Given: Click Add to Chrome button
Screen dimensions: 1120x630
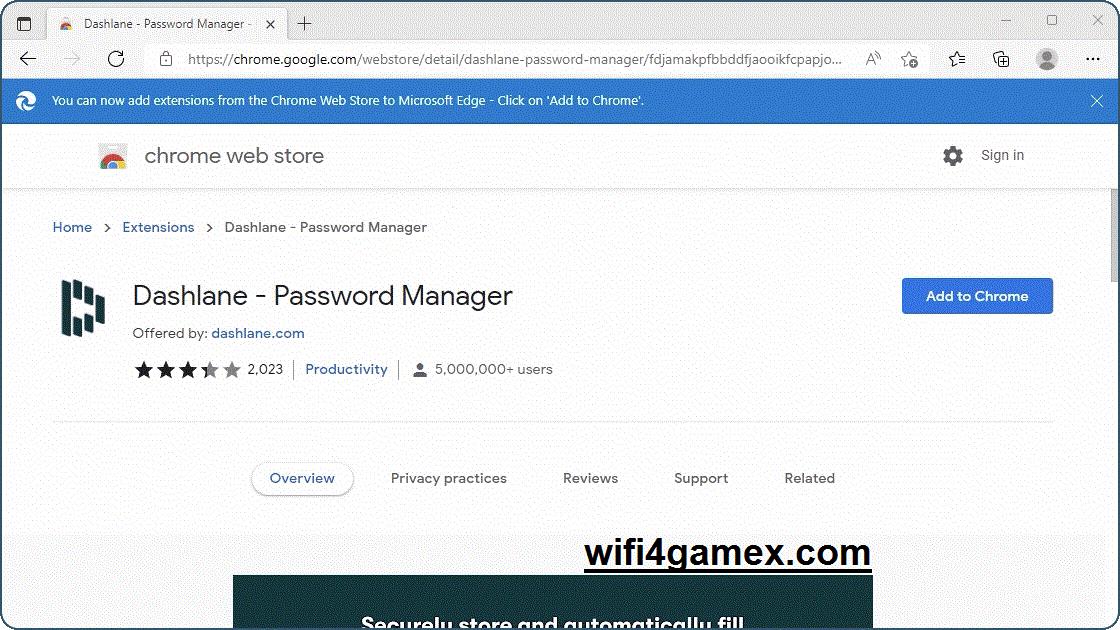Looking at the screenshot, I should click(977, 296).
